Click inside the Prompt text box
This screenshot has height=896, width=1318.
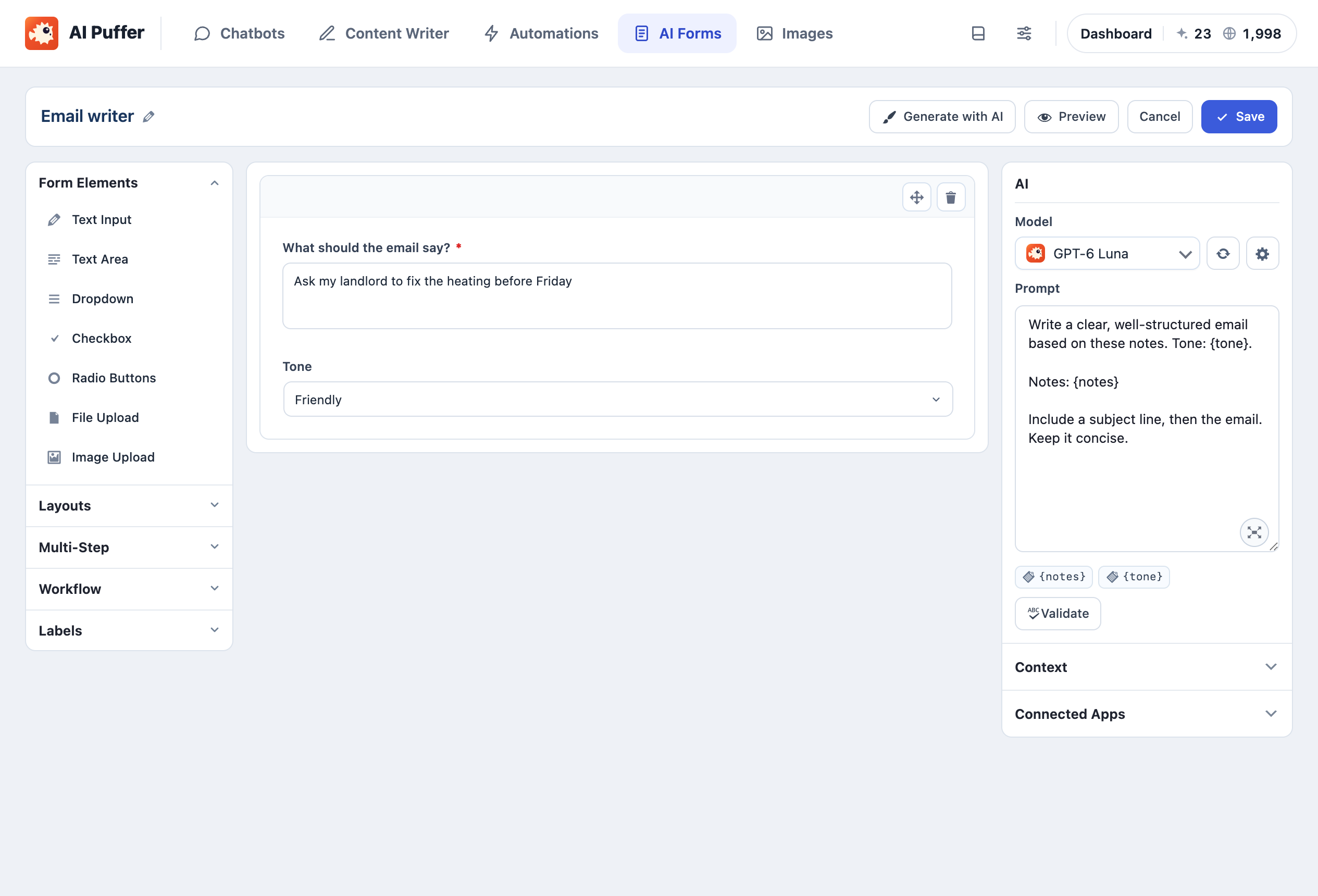1147,429
